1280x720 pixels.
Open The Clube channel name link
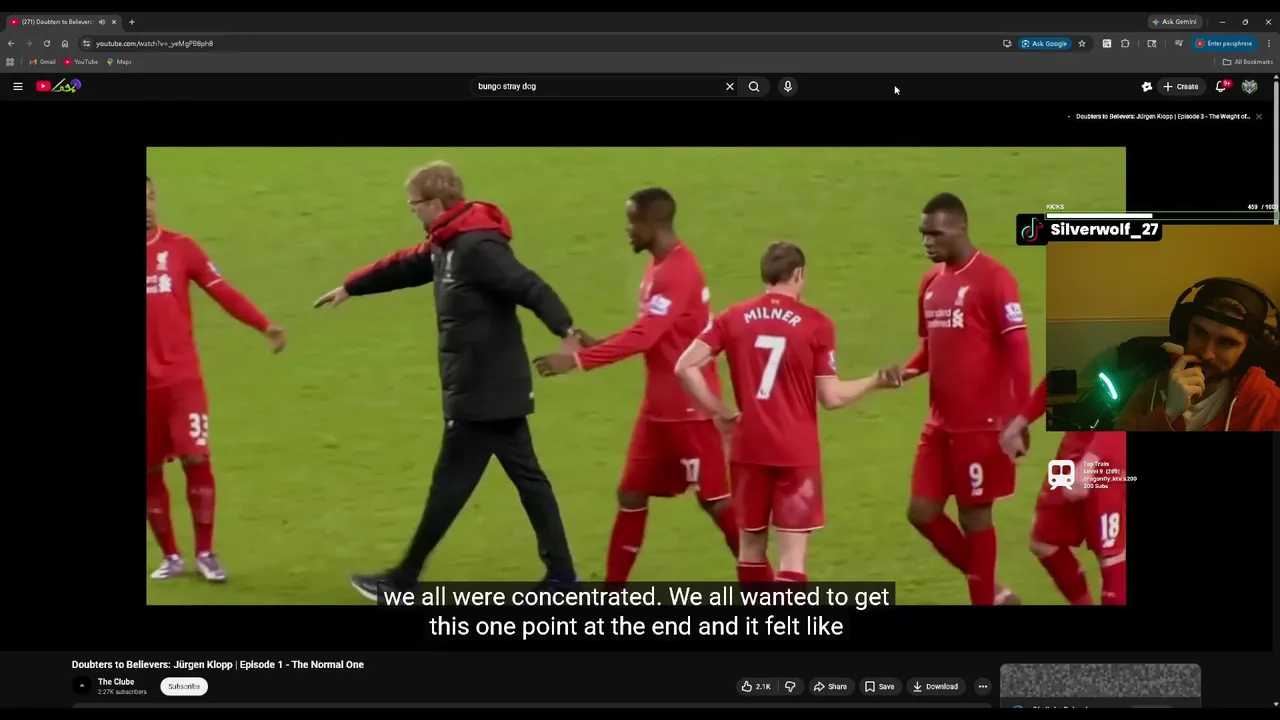click(x=116, y=682)
